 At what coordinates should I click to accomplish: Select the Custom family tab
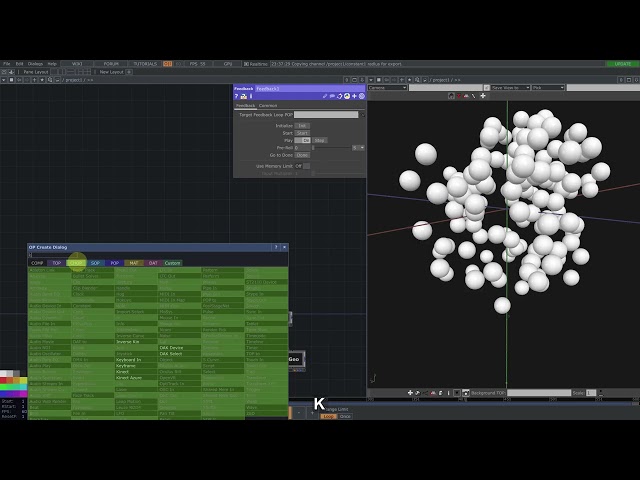(x=173, y=263)
